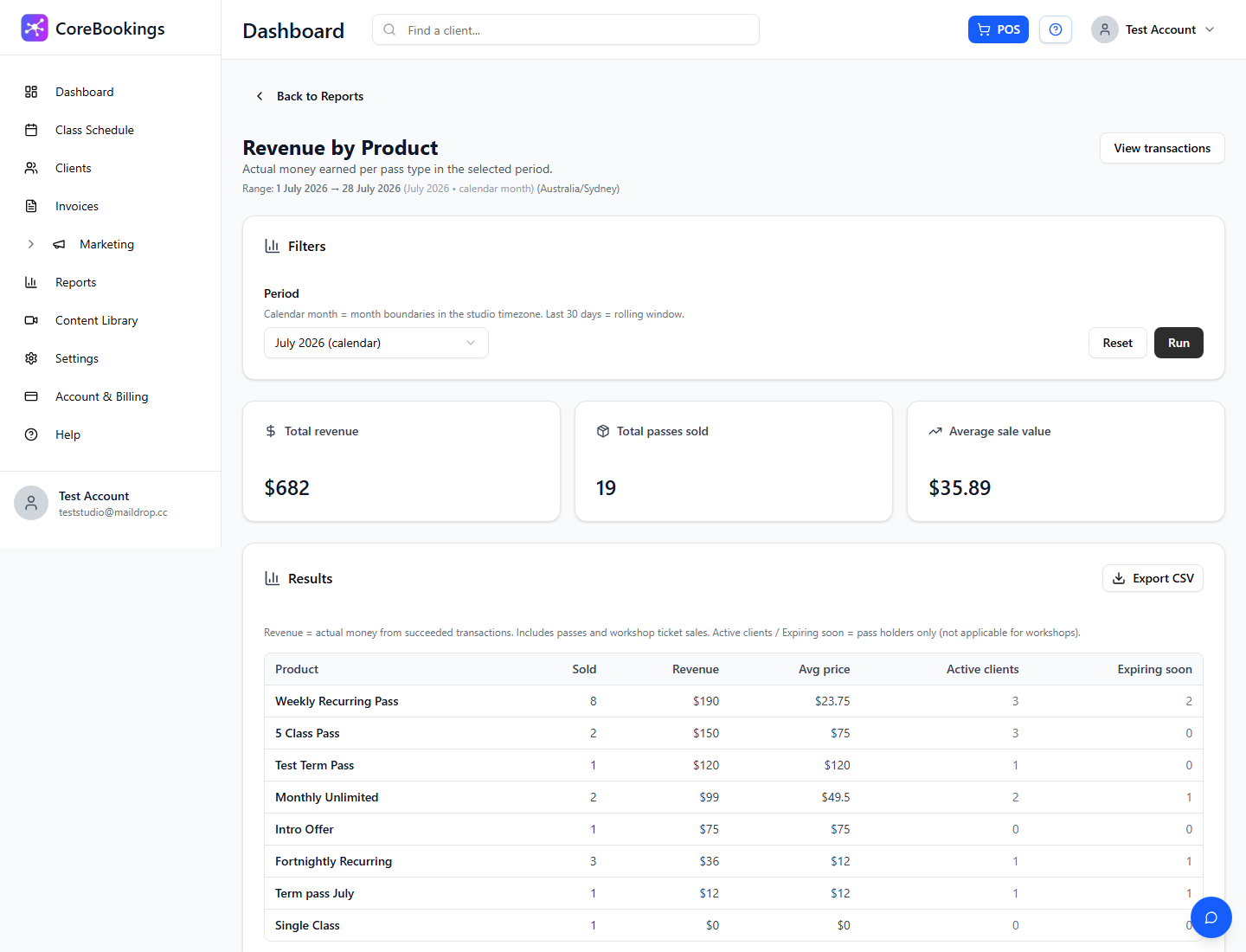
Task: Select the 5 Class Pass row
Action: 734,733
